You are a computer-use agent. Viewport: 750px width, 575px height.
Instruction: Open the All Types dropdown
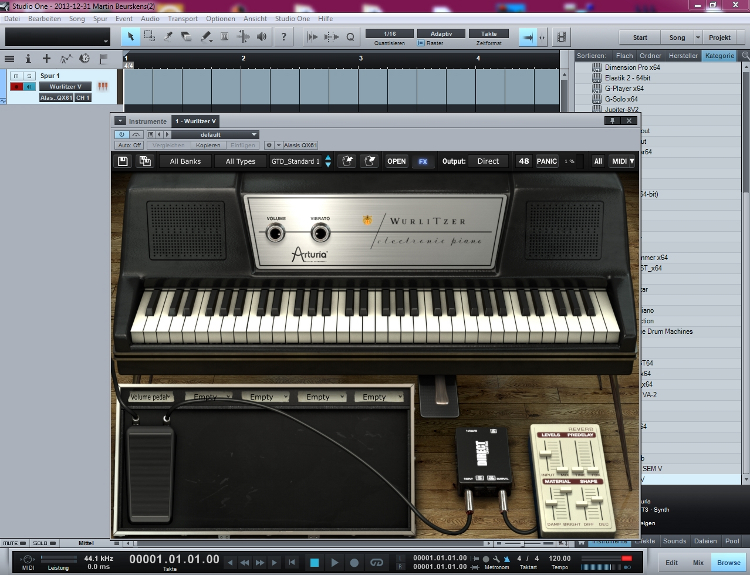pyautogui.click(x=240, y=161)
